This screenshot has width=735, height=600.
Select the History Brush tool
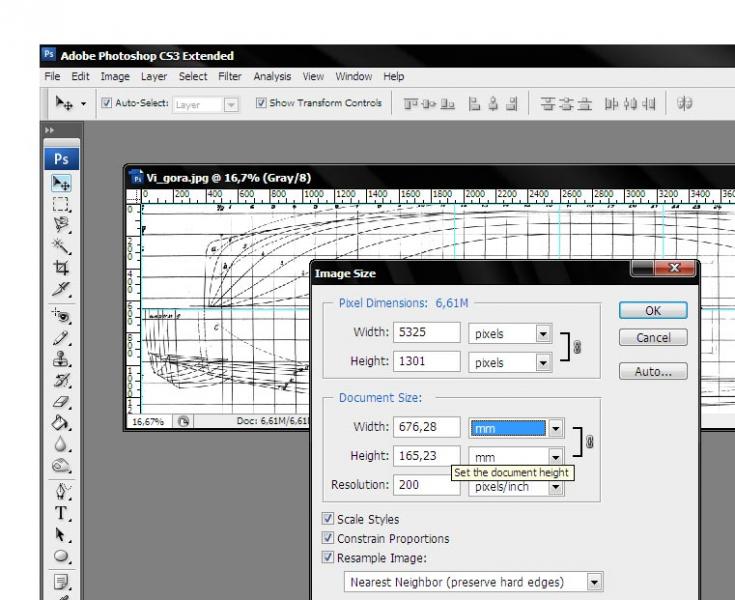coord(61,380)
